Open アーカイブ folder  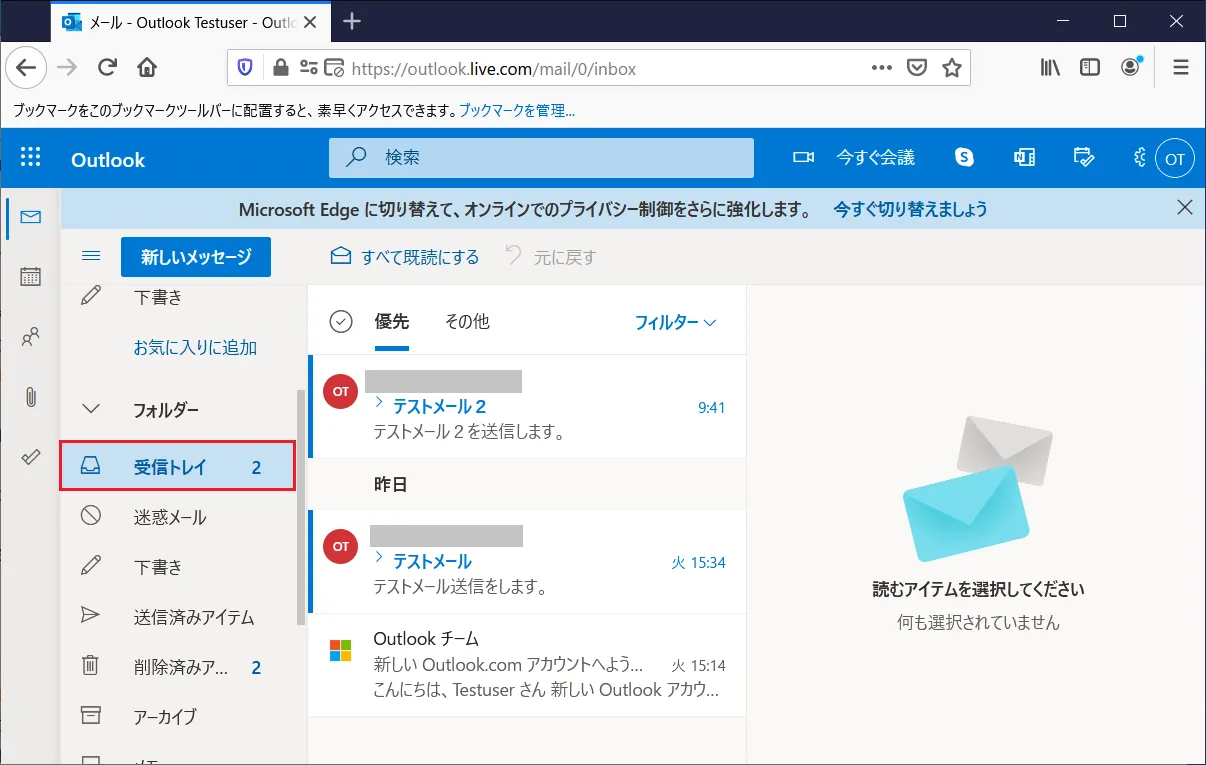178,717
